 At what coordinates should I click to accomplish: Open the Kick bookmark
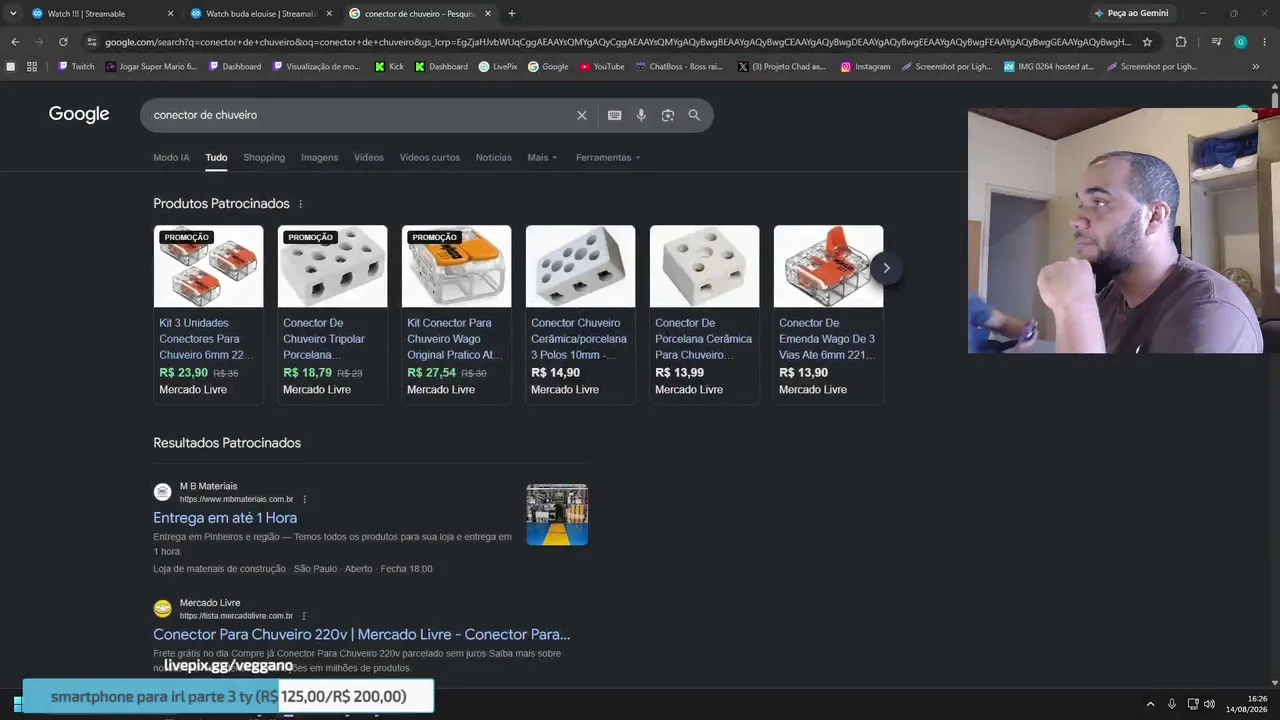(x=389, y=67)
